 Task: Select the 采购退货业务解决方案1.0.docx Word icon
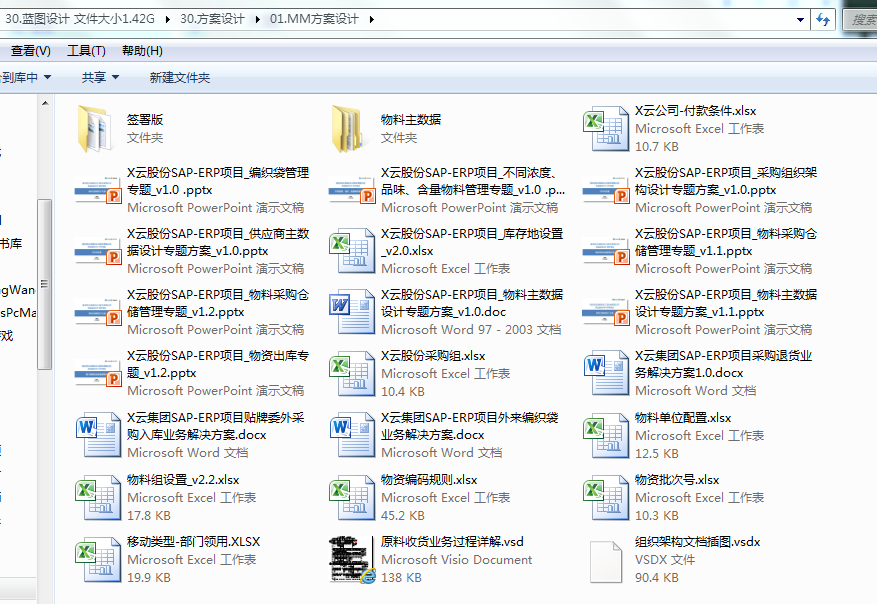point(605,373)
